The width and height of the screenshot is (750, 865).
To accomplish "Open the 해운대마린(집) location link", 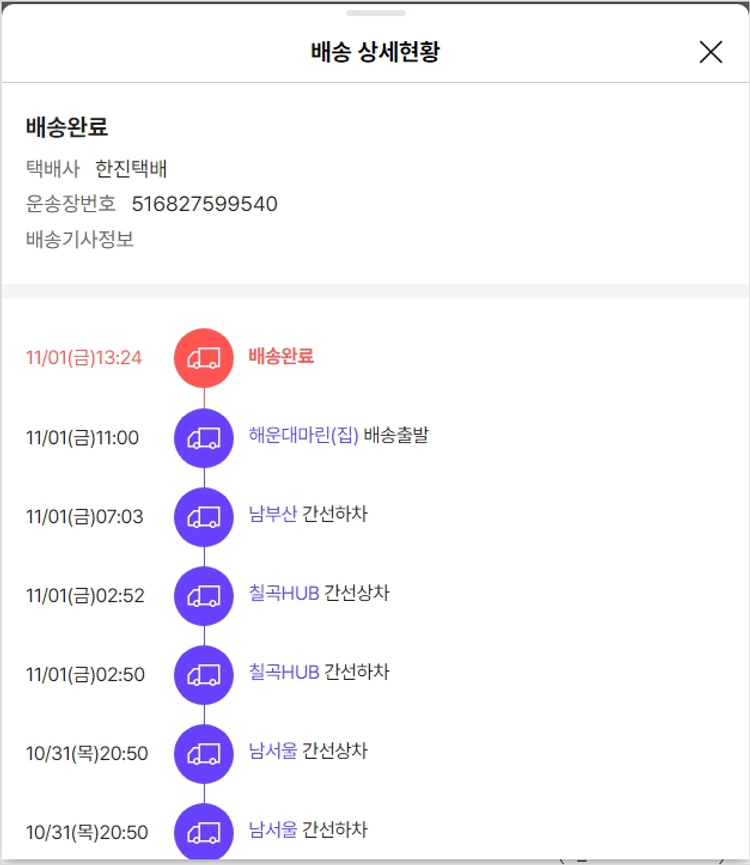I will click(x=303, y=436).
